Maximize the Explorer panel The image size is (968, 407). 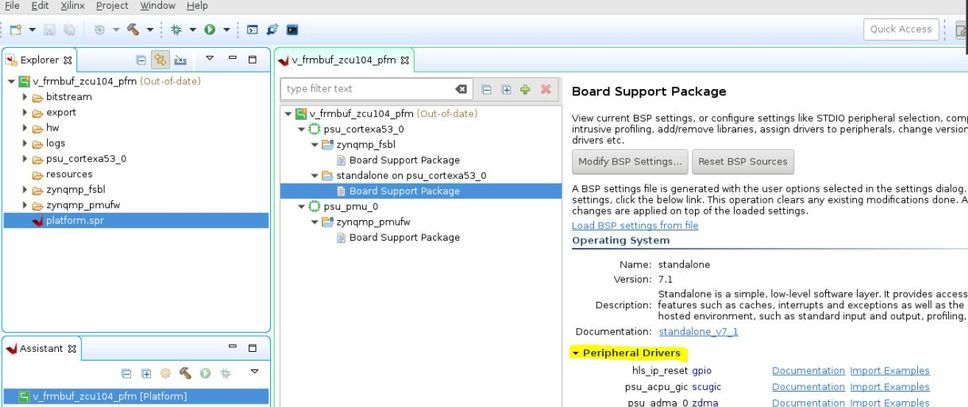click(x=252, y=59)
